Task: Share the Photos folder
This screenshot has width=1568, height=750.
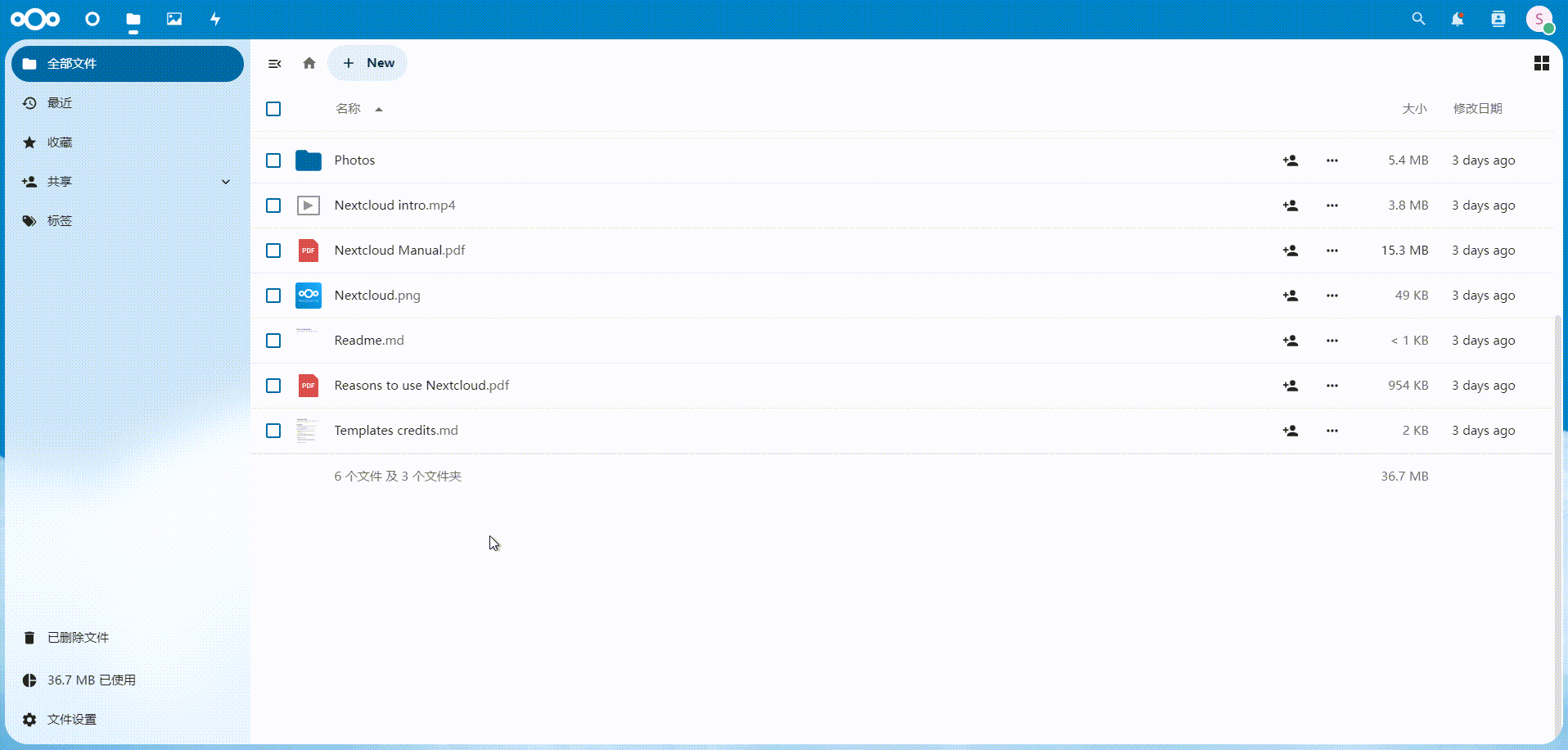Action: (1291, 160)
